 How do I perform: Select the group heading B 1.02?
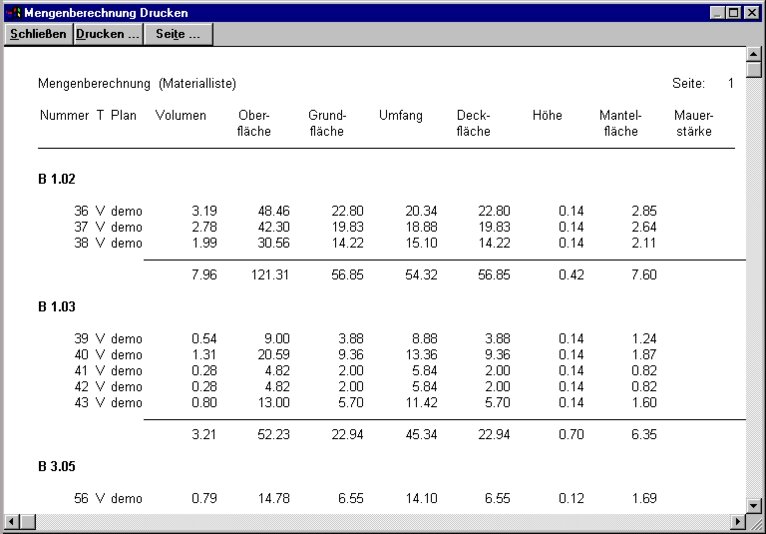pos(57,179)
